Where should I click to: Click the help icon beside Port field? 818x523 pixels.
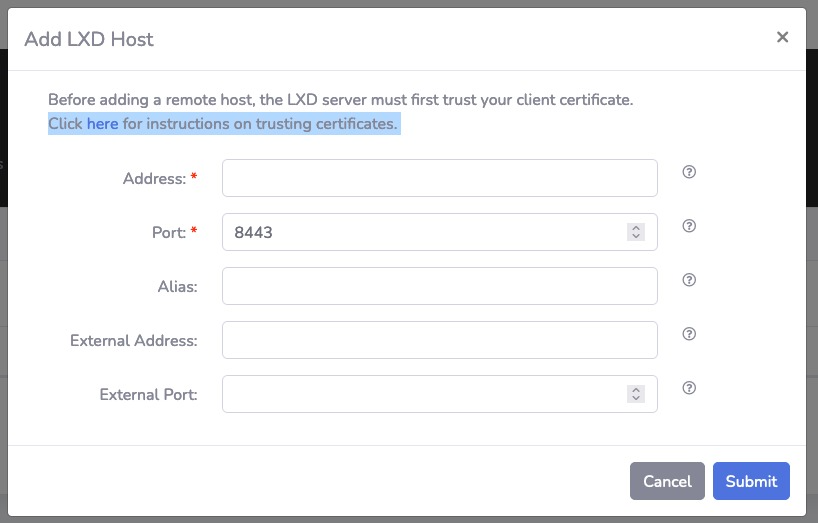689,226
